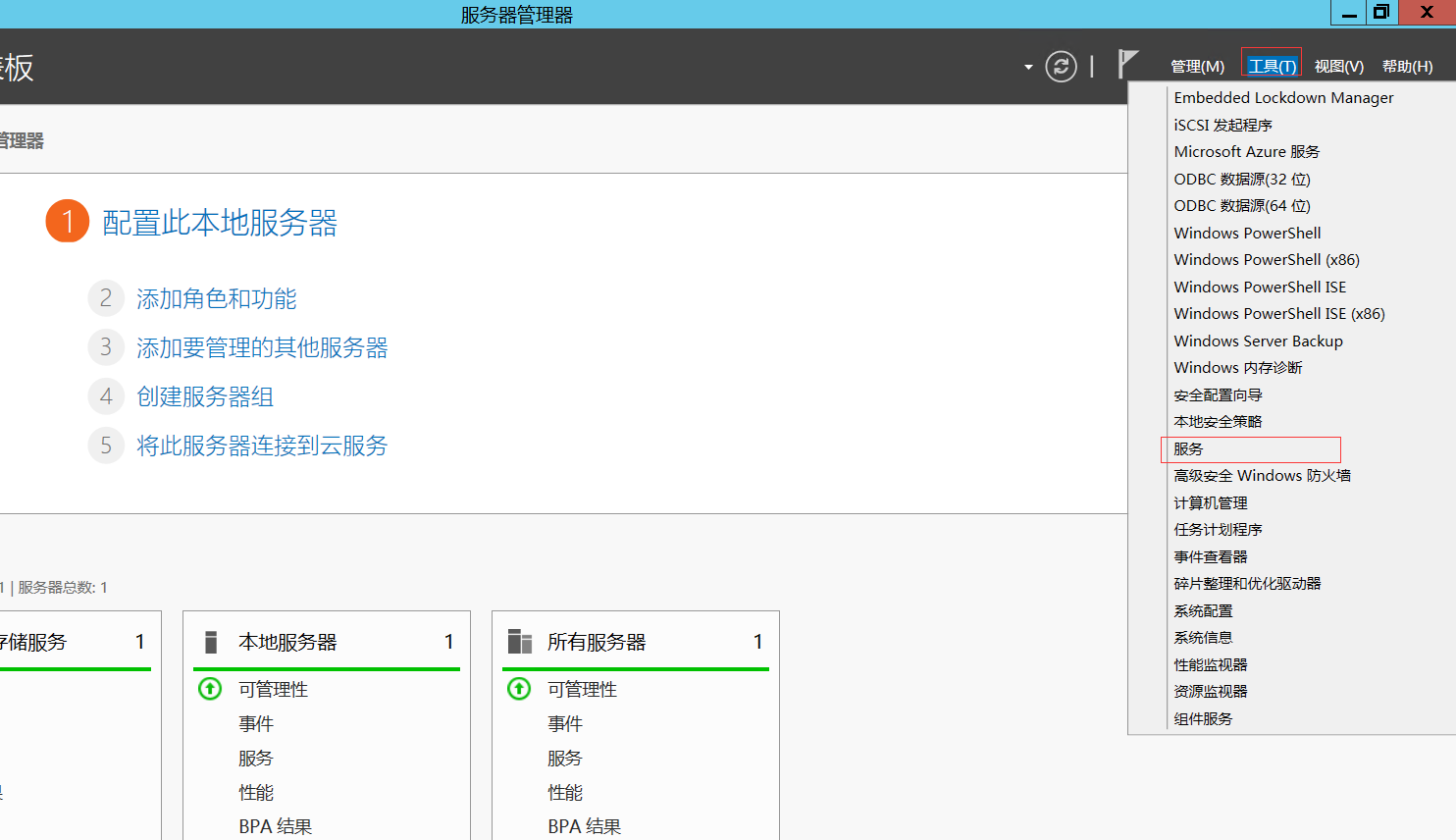Click the All Servers tile icon
1456x840 pixels.
coord(519,642)
